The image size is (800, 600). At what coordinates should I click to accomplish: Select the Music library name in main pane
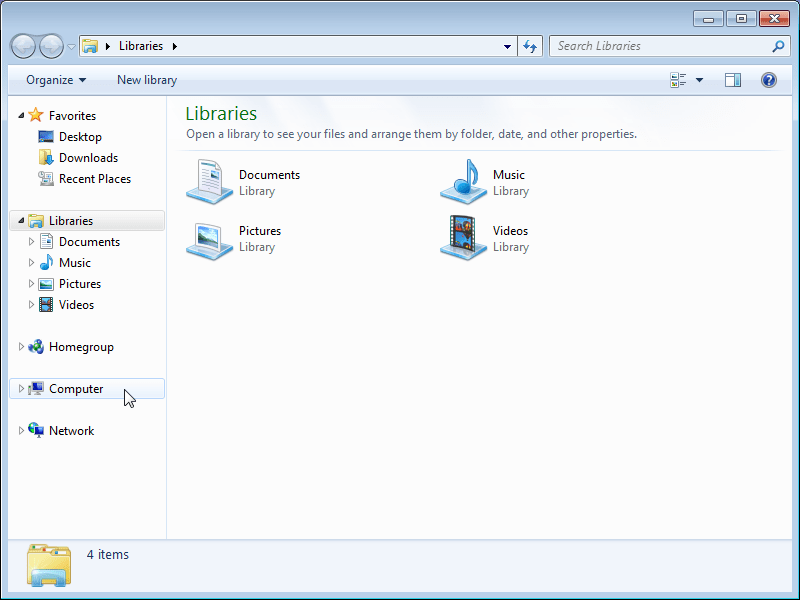pyautogui.click(x=509, y=174)
